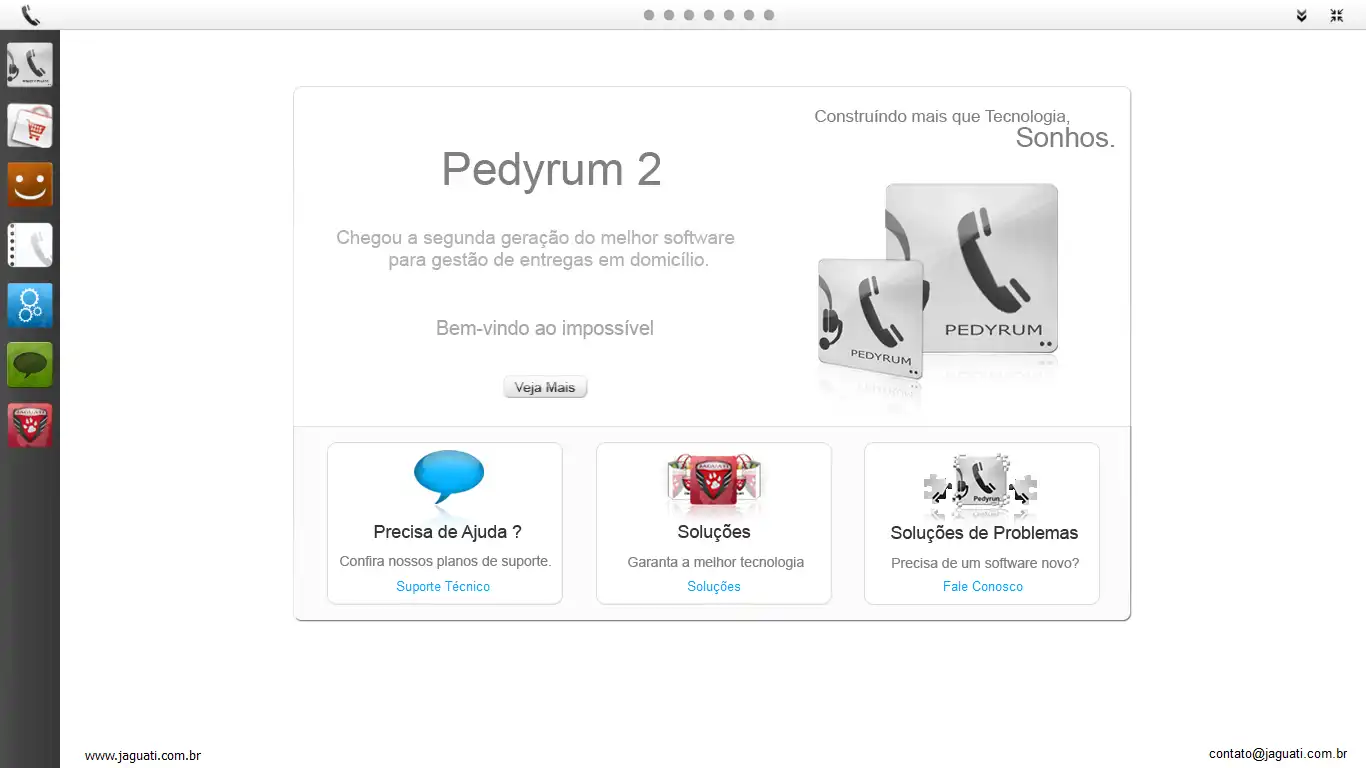Viewport: 1366px width, 768px height.
Task: Select the first page indicator dot
Action: pos(649,15)
